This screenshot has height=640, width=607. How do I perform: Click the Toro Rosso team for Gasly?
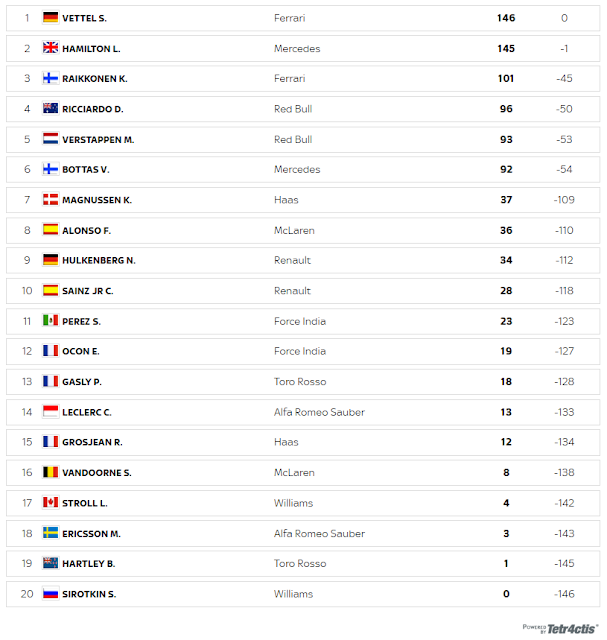pos(300,382)
